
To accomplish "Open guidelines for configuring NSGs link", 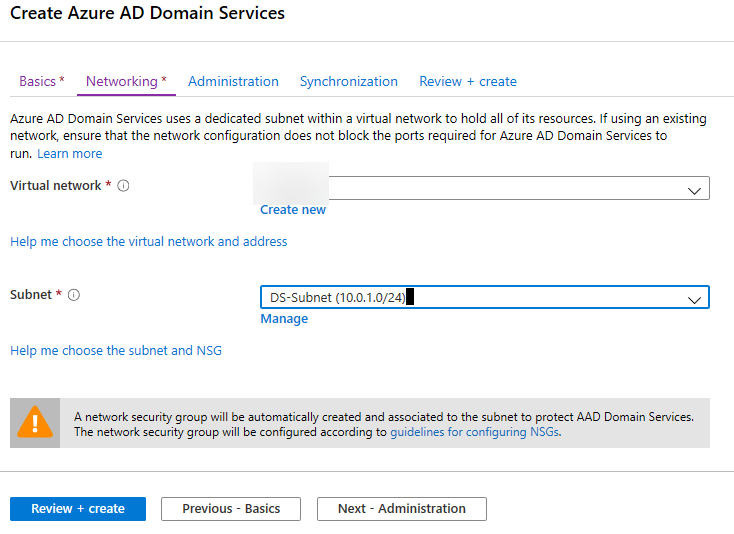I will pyautogui.click(x=474, y=433).
